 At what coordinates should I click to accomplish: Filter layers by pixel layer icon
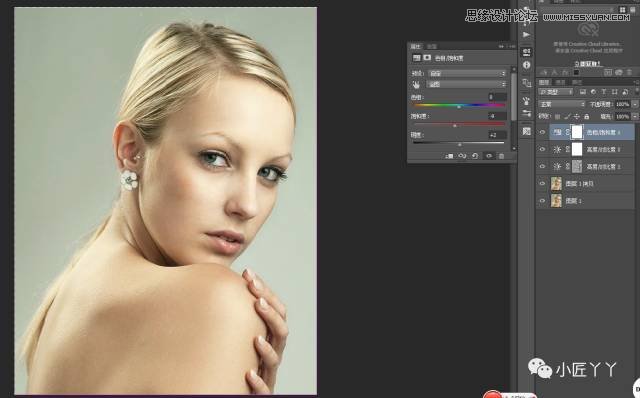[583, 92]
